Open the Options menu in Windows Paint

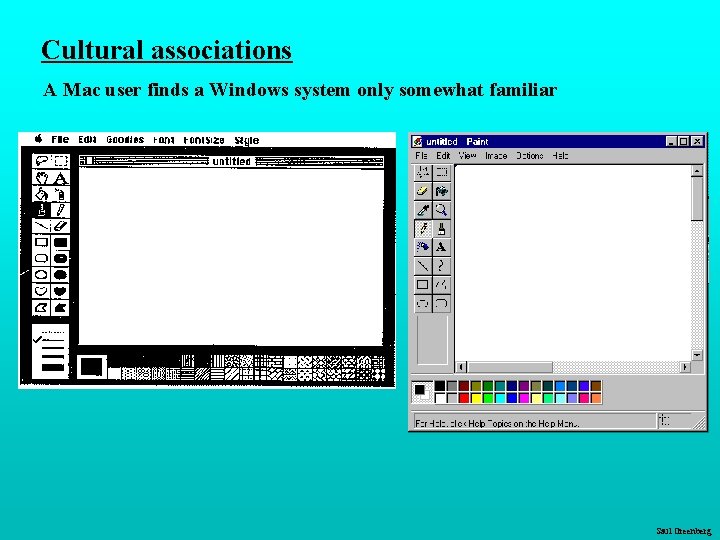pos(529,156)
